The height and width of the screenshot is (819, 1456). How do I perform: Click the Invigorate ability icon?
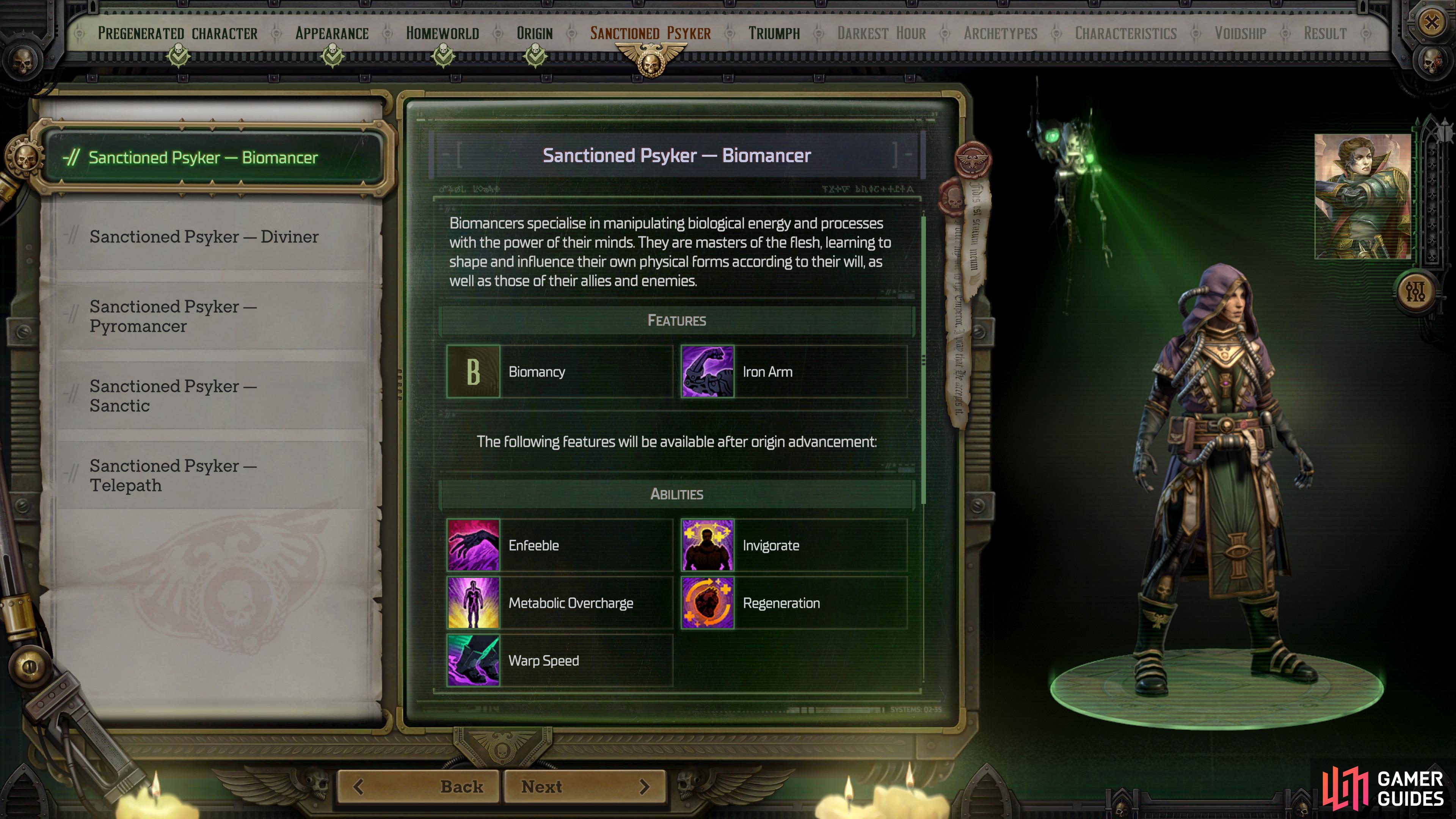coord(707,546)
